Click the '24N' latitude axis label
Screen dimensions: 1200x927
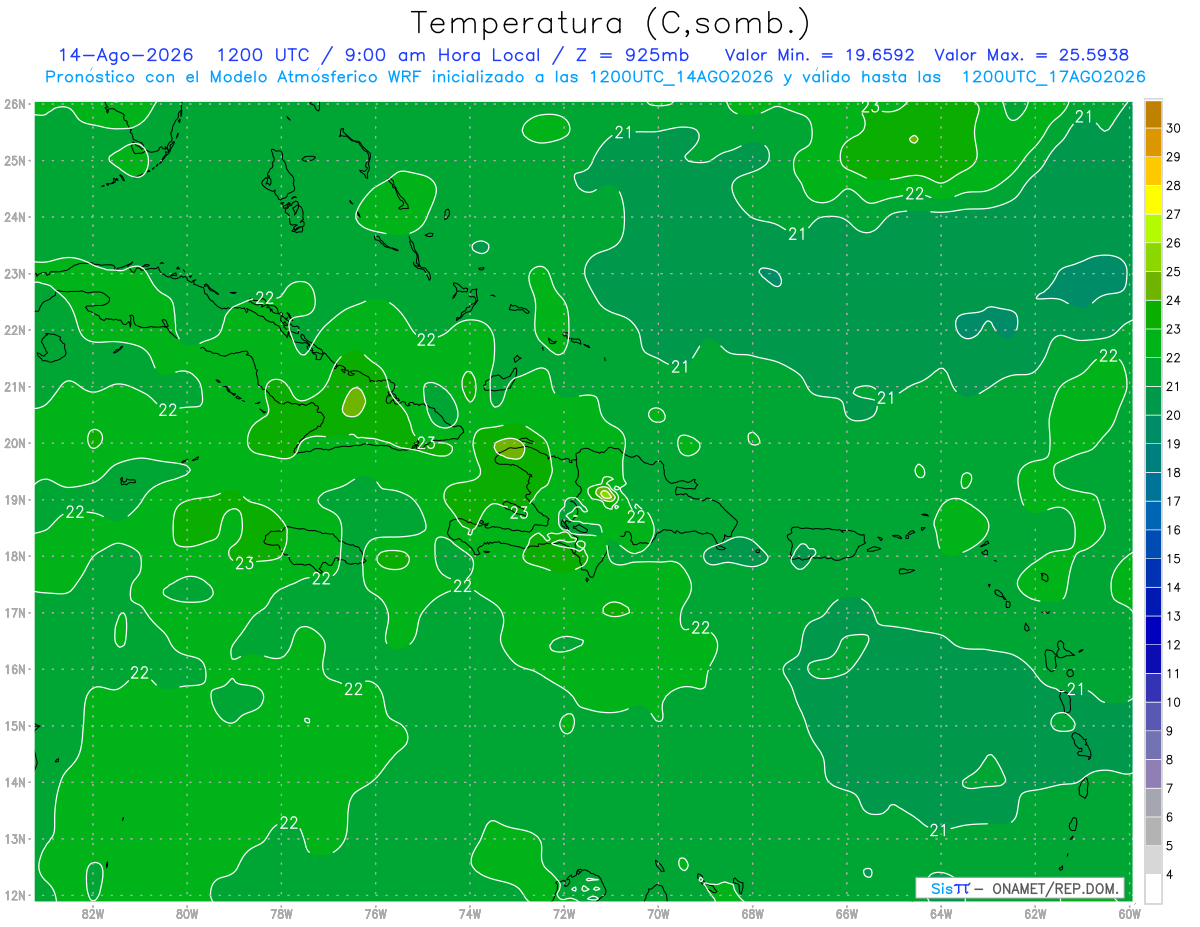pos(14,217)
